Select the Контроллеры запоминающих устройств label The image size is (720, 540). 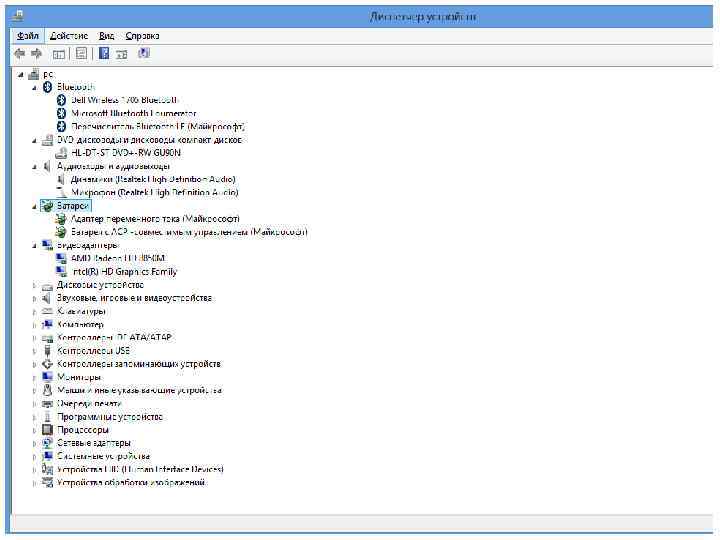[139, 364]
